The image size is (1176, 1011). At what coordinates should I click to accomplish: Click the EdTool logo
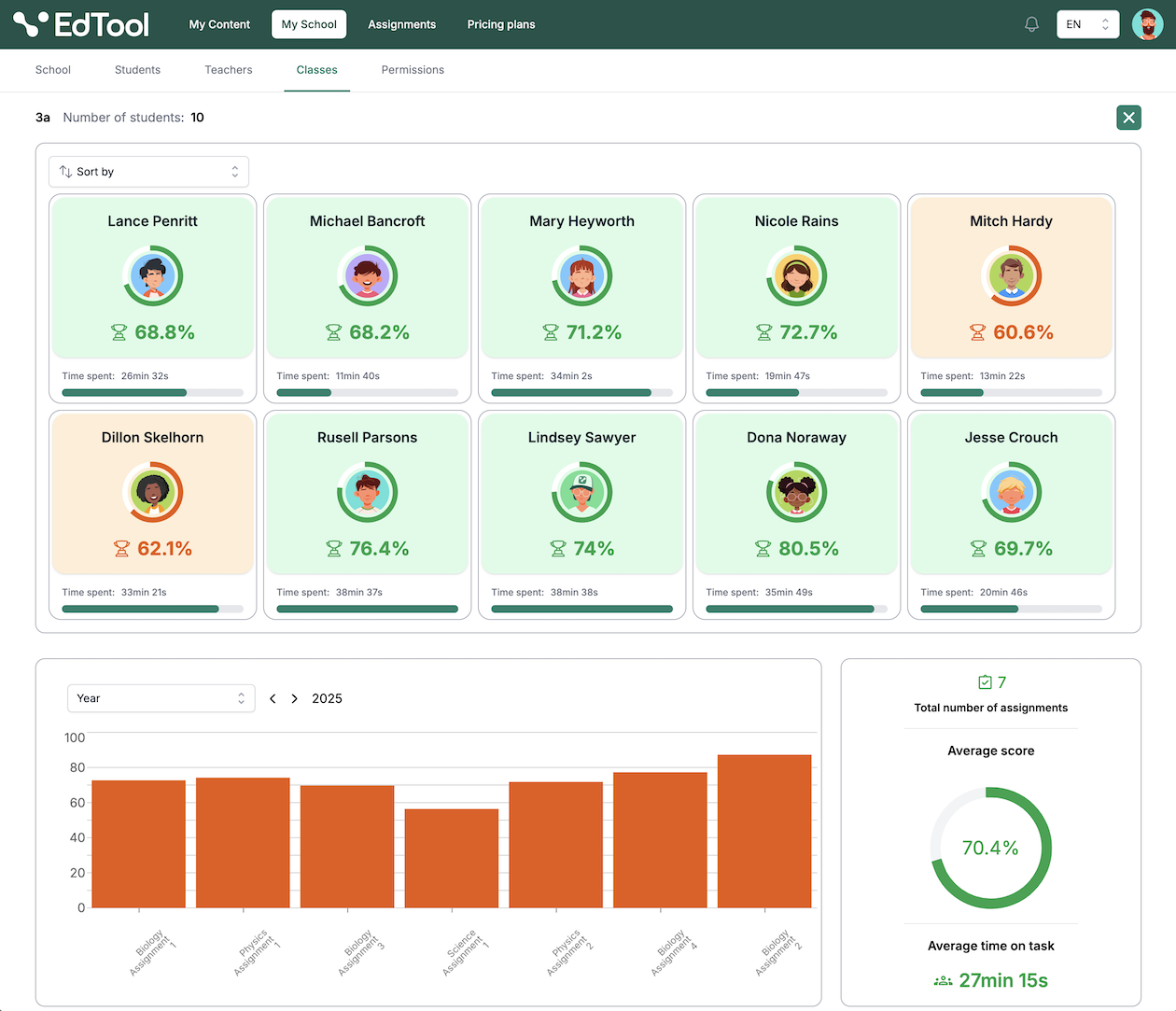81,24
